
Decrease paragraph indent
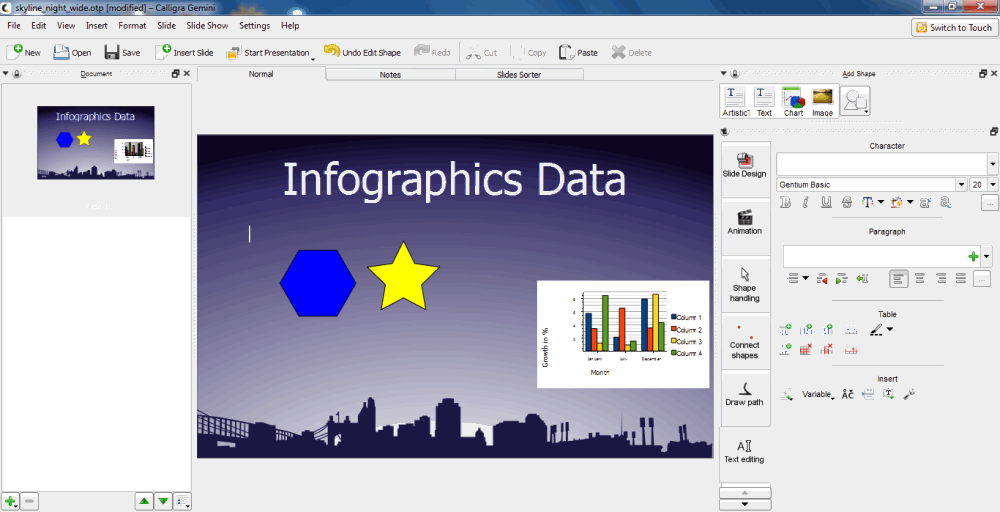point(821,279)
